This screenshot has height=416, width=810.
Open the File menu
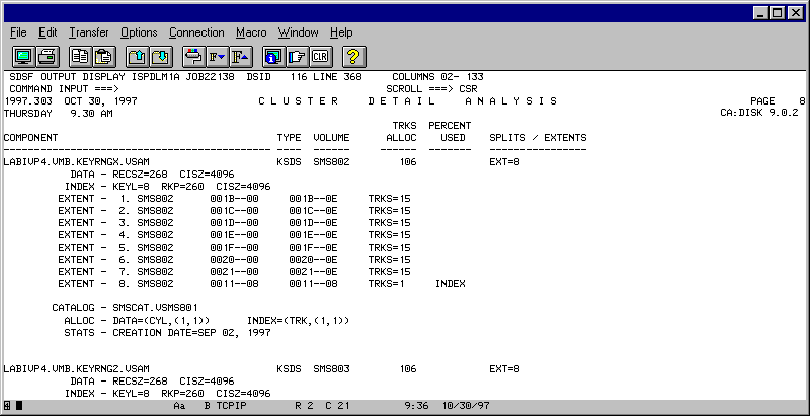pyautogui.click(x=18, y=33)
